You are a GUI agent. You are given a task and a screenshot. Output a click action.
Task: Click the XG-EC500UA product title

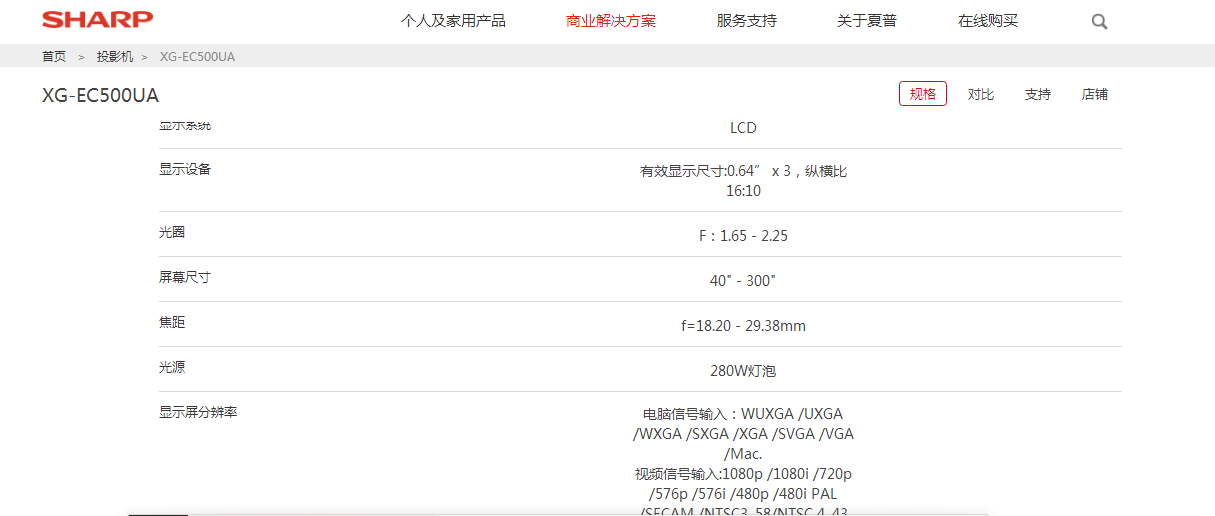coord(100,96)
